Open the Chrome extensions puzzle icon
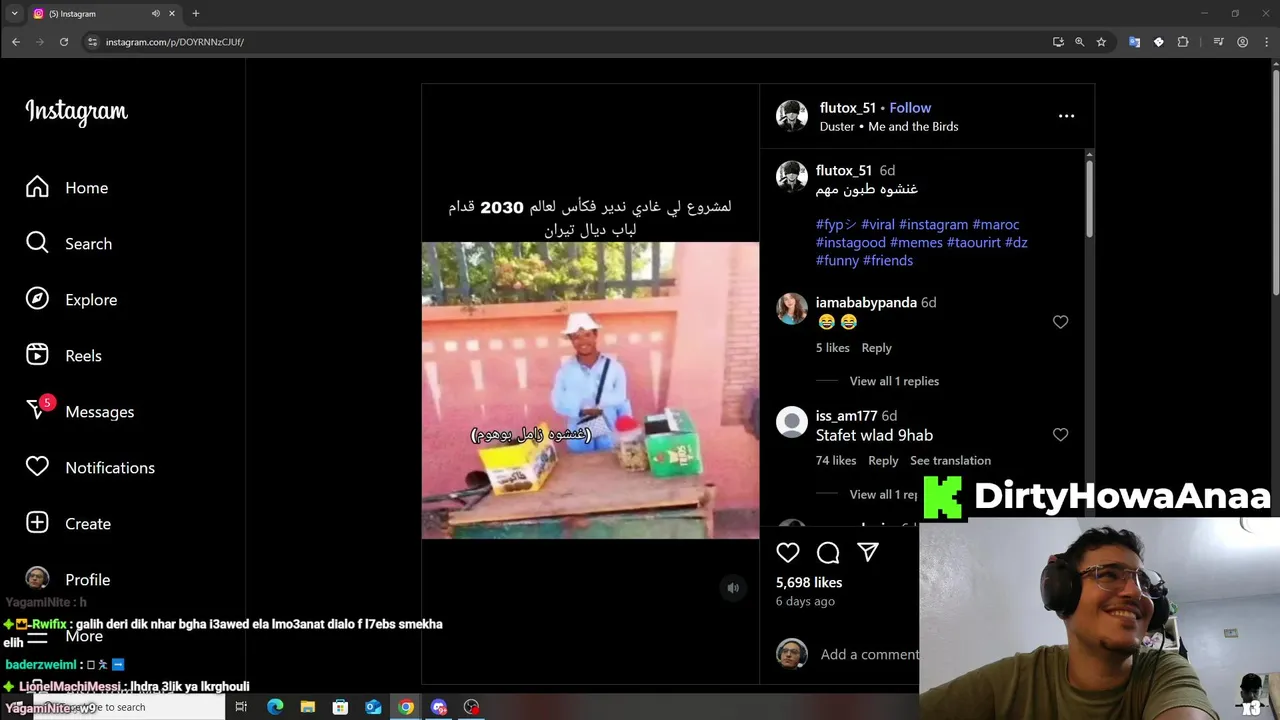This screenshot has height=720, width=1280. (x=1183, y=42)
